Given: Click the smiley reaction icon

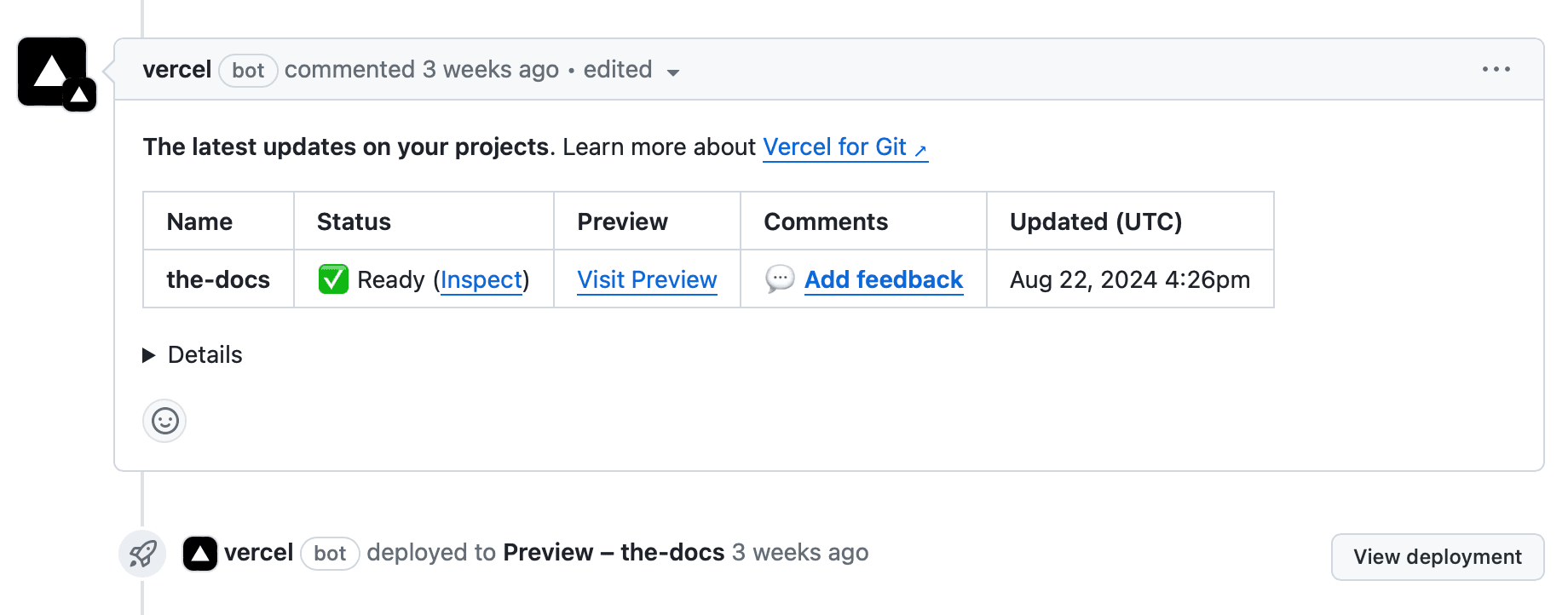Looking at the screenshot, I should 164,421.
